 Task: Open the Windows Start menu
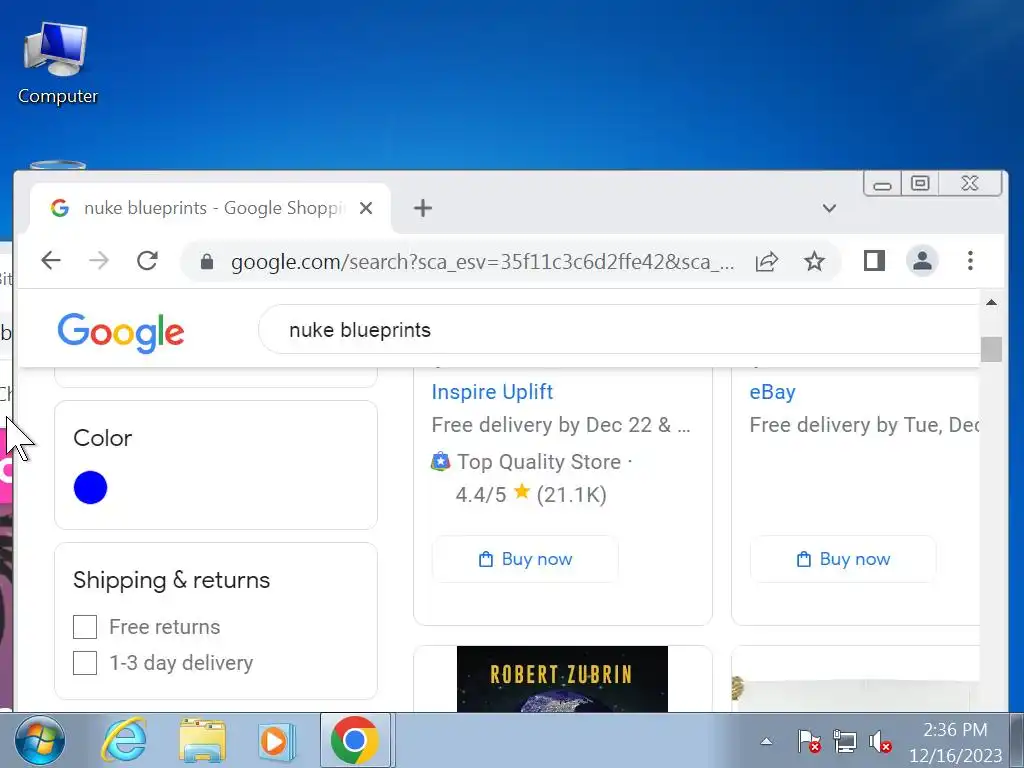pyautogui.click(x=40, y=742)
